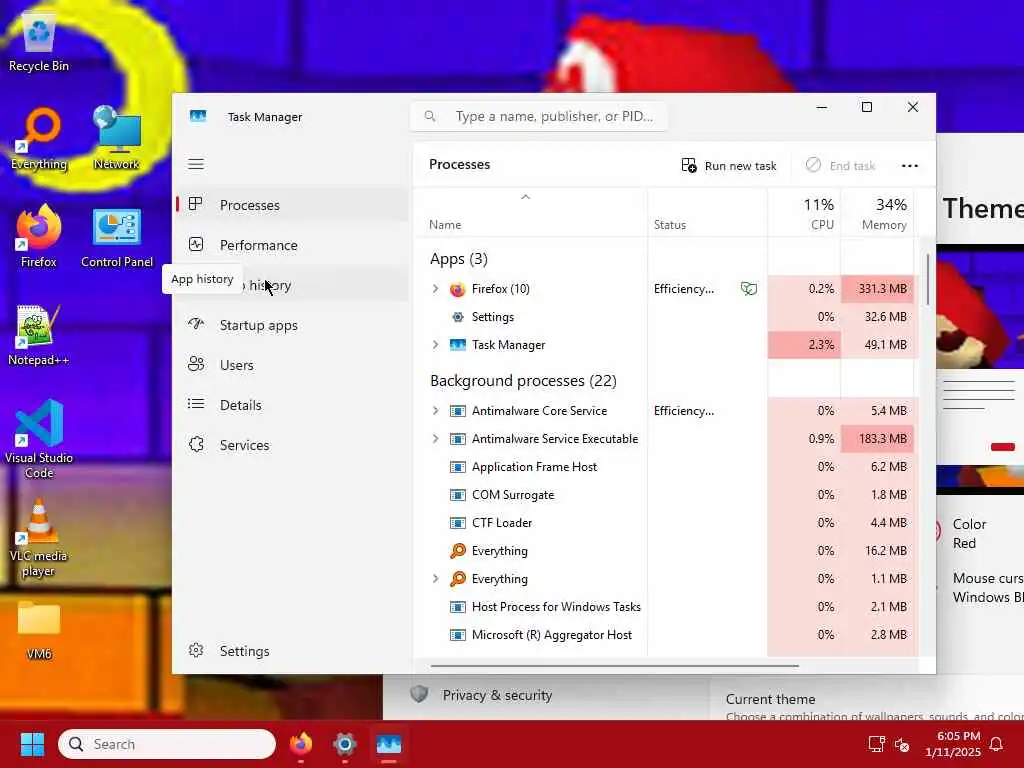Open the Task Manager hamburger navigation menu
The height and width of the screenshot is (768, 1024).
pos(196,164)
